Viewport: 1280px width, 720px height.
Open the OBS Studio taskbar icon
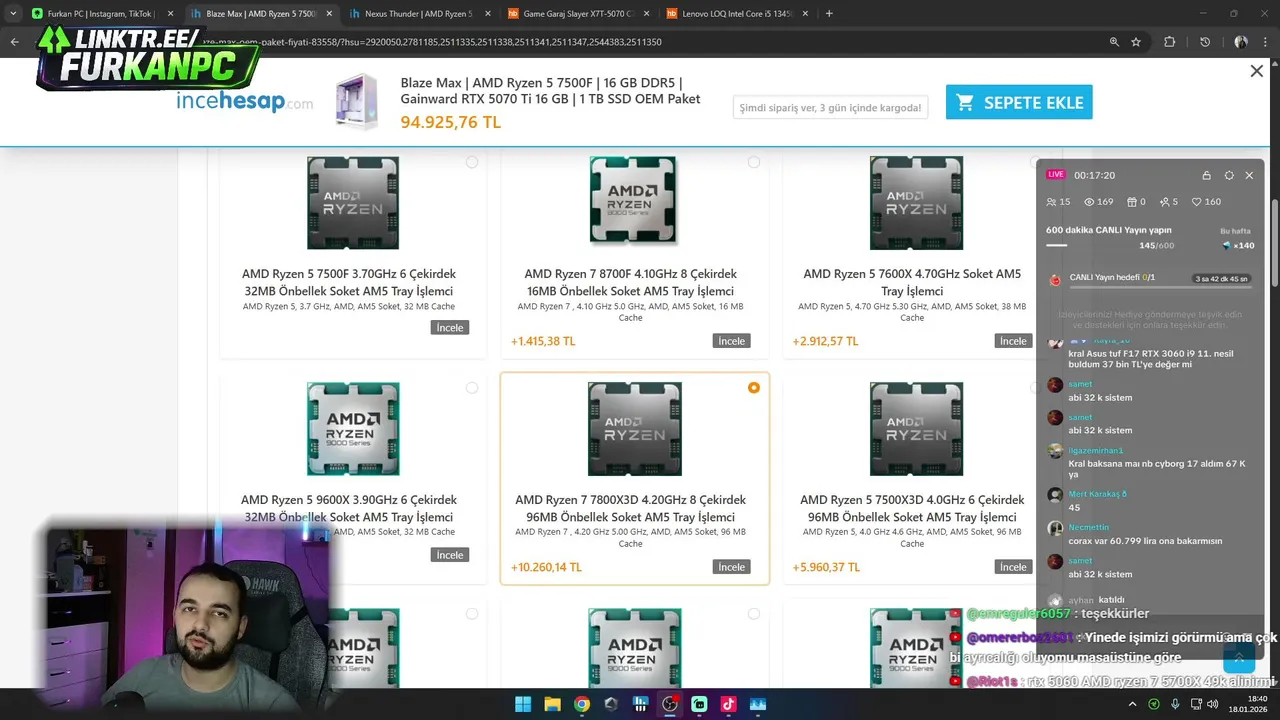670,704
